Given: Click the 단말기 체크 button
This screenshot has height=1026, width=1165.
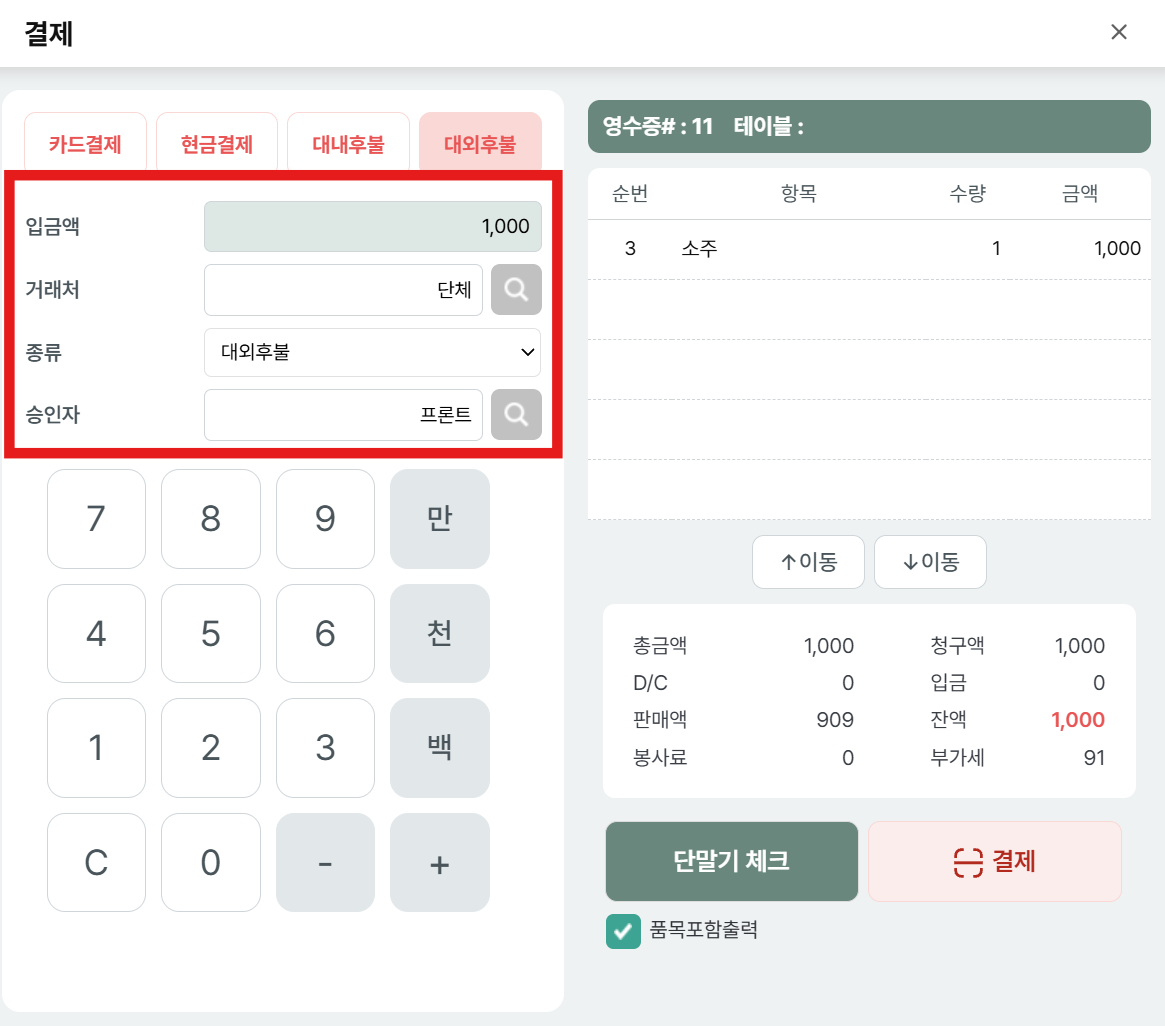Looking at the screenshot, I should click(x=731, y=861).
